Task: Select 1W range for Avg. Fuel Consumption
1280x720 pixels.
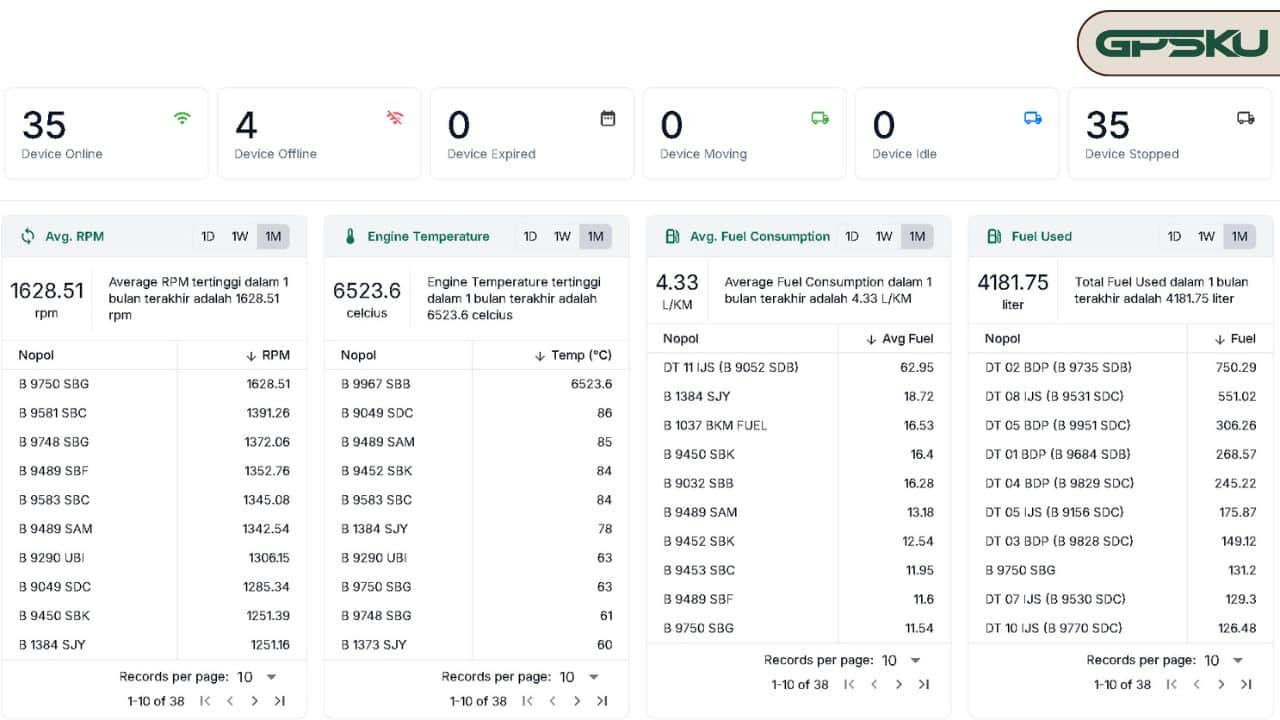Action: [x=884, y=237]
